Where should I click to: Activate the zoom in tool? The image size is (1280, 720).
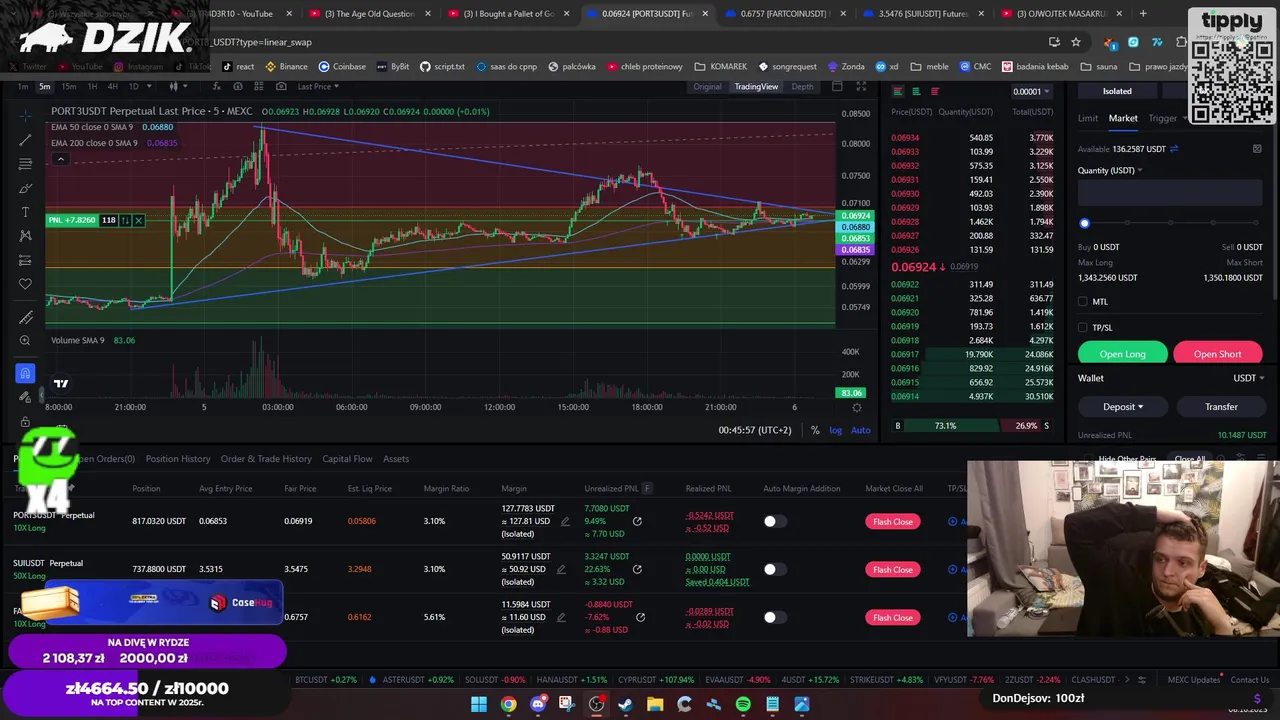pyautogui.click(x=25, y=341)
